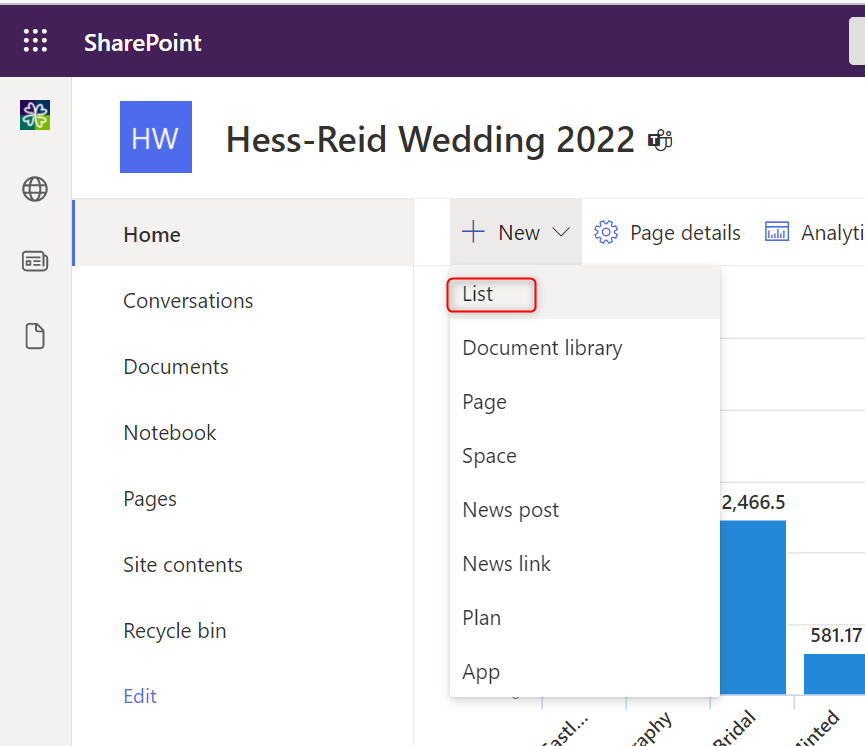Click the SharePoint header title

click(x=142, y=42)
